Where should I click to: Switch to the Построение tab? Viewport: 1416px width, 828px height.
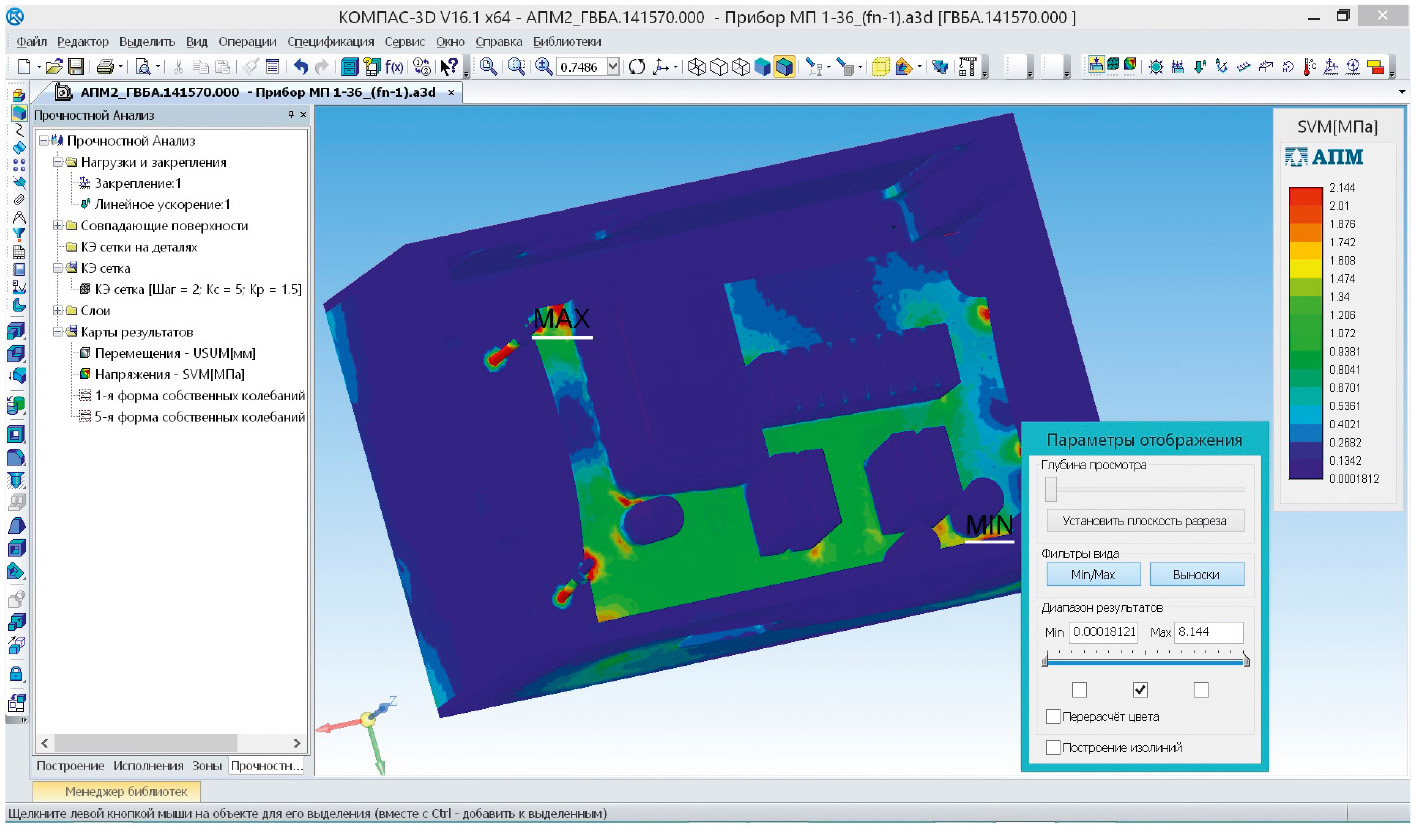(x=70, y=766)
